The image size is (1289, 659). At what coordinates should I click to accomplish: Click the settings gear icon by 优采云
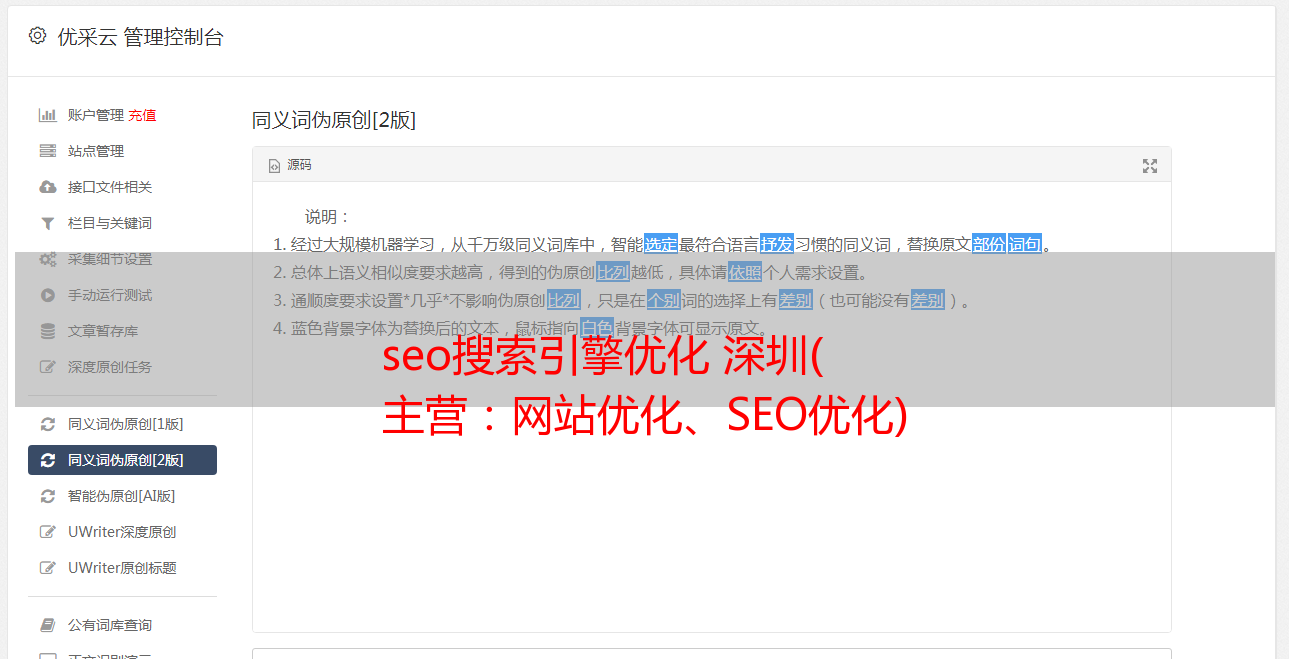37,36
